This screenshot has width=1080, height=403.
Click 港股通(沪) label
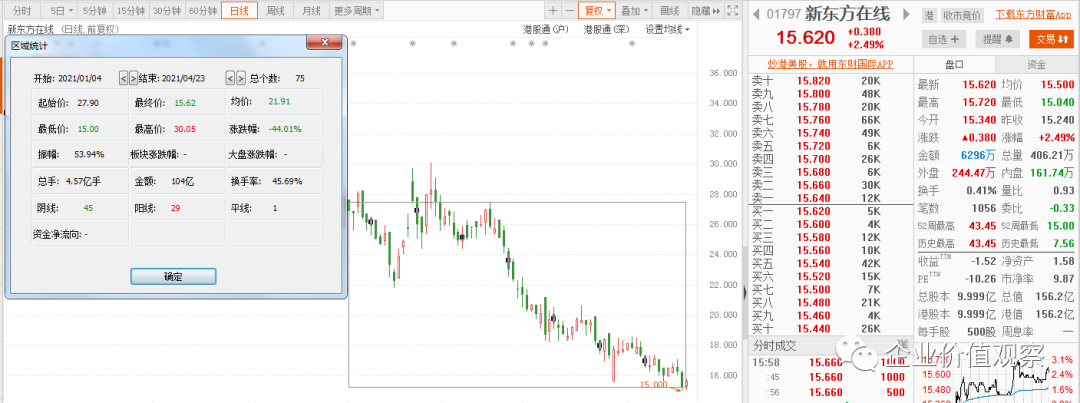546,30
